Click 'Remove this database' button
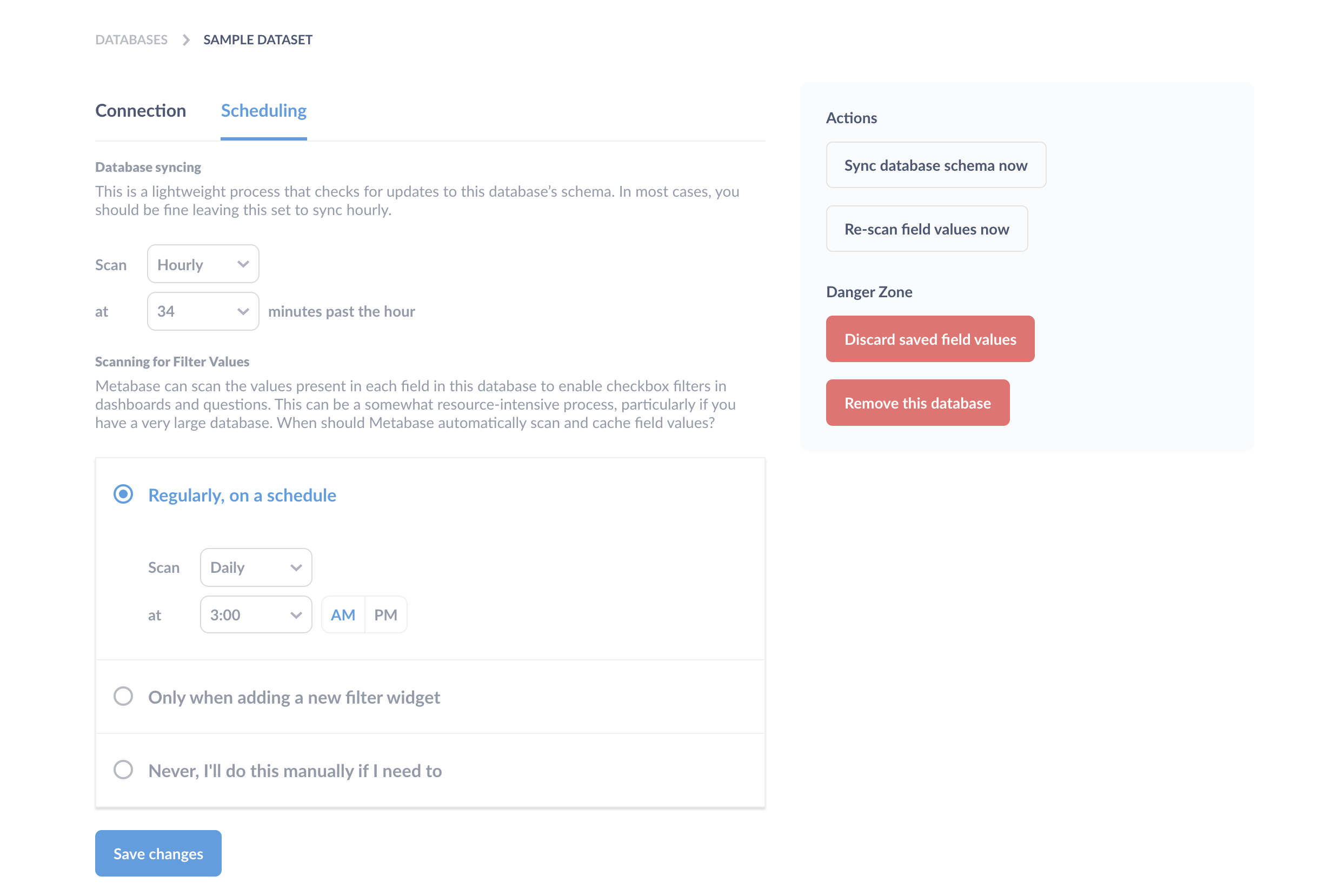Image resolution: width=1330 pixels, height=896 pixels. (x=917, y=403)
